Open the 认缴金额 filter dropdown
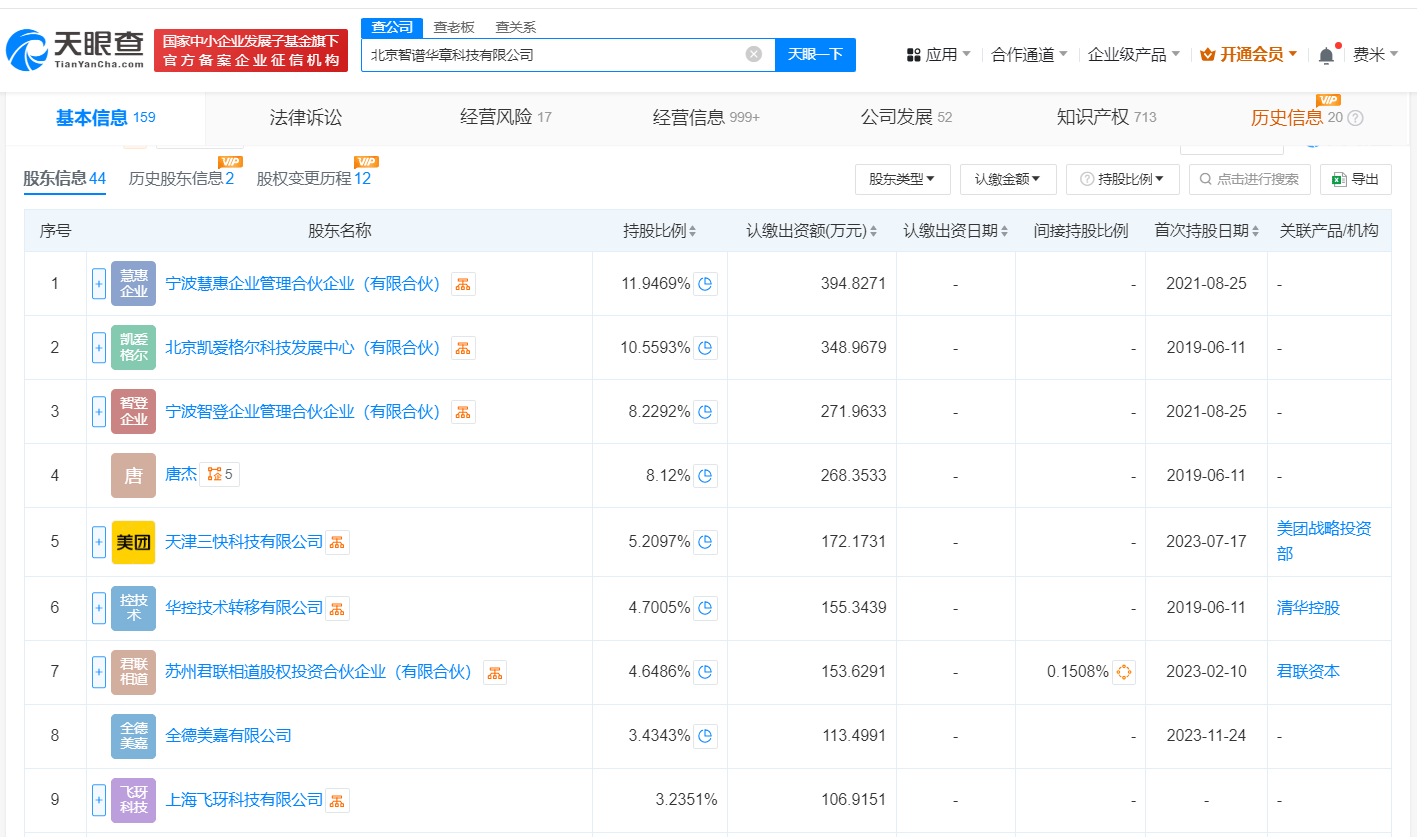 point(1008,179)
